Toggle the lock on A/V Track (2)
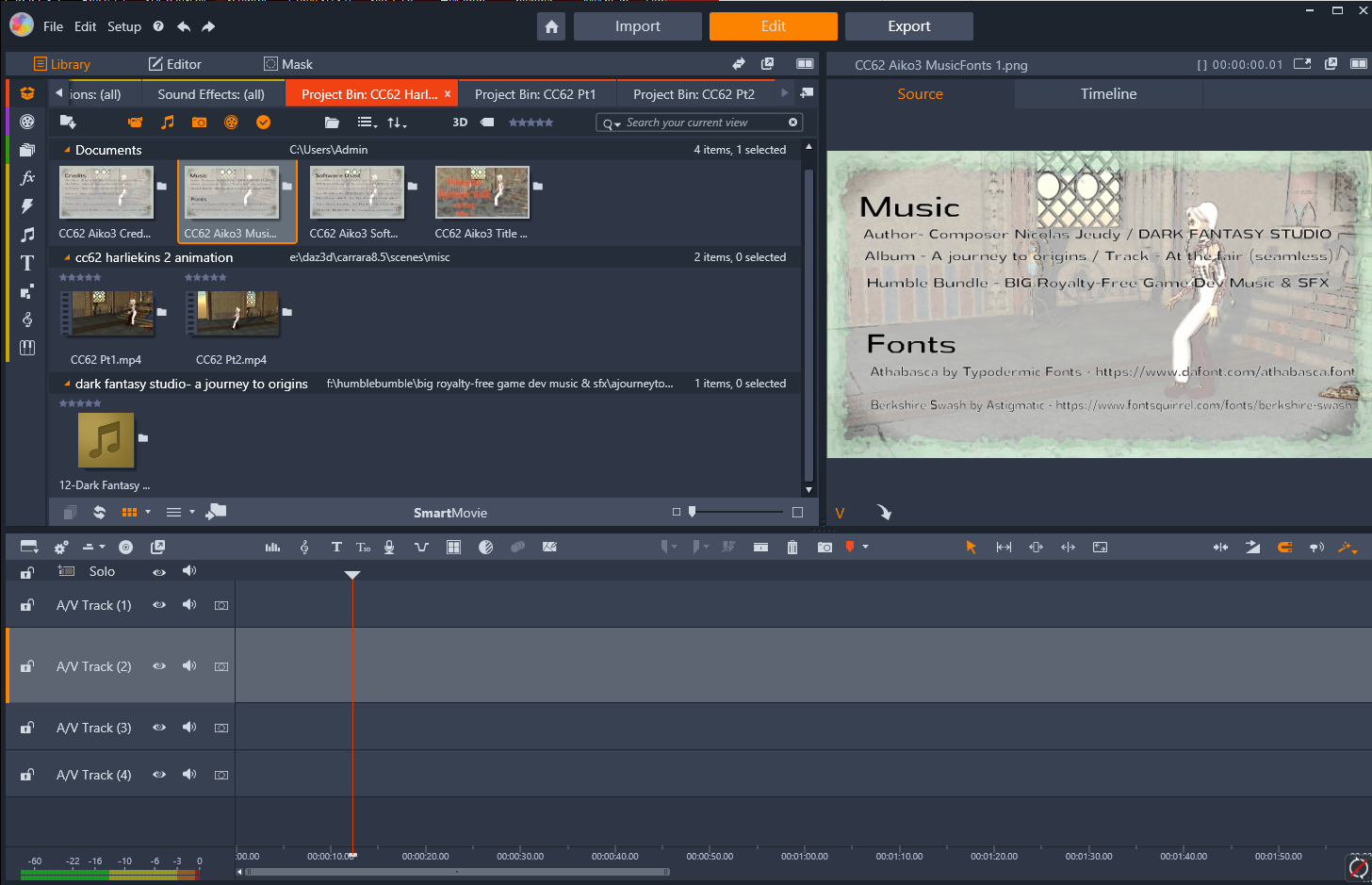 pos(27,666)
